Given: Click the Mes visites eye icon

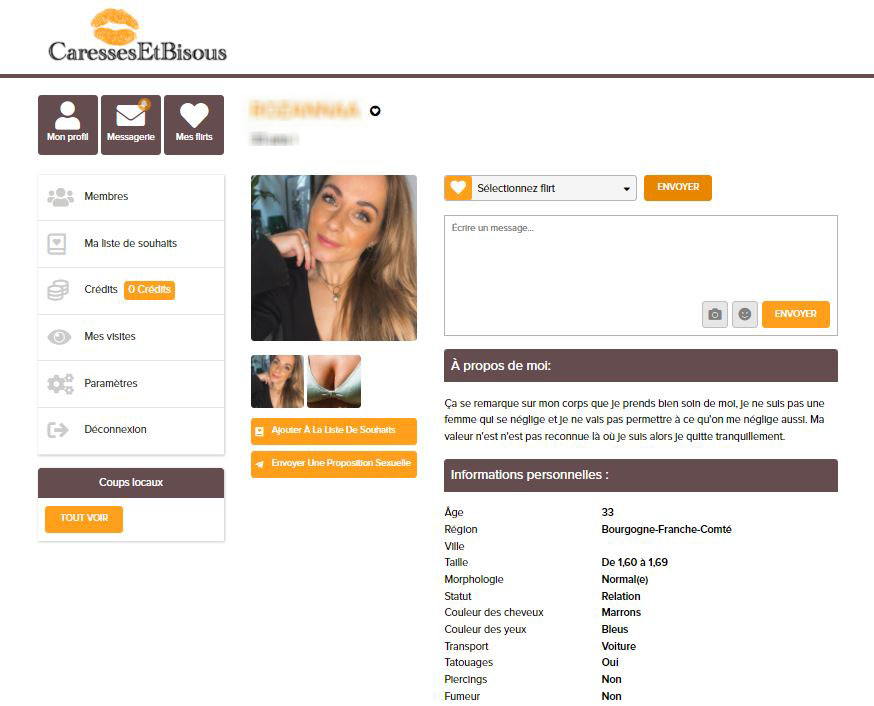Looking at the screenshot, I should 59,337.
